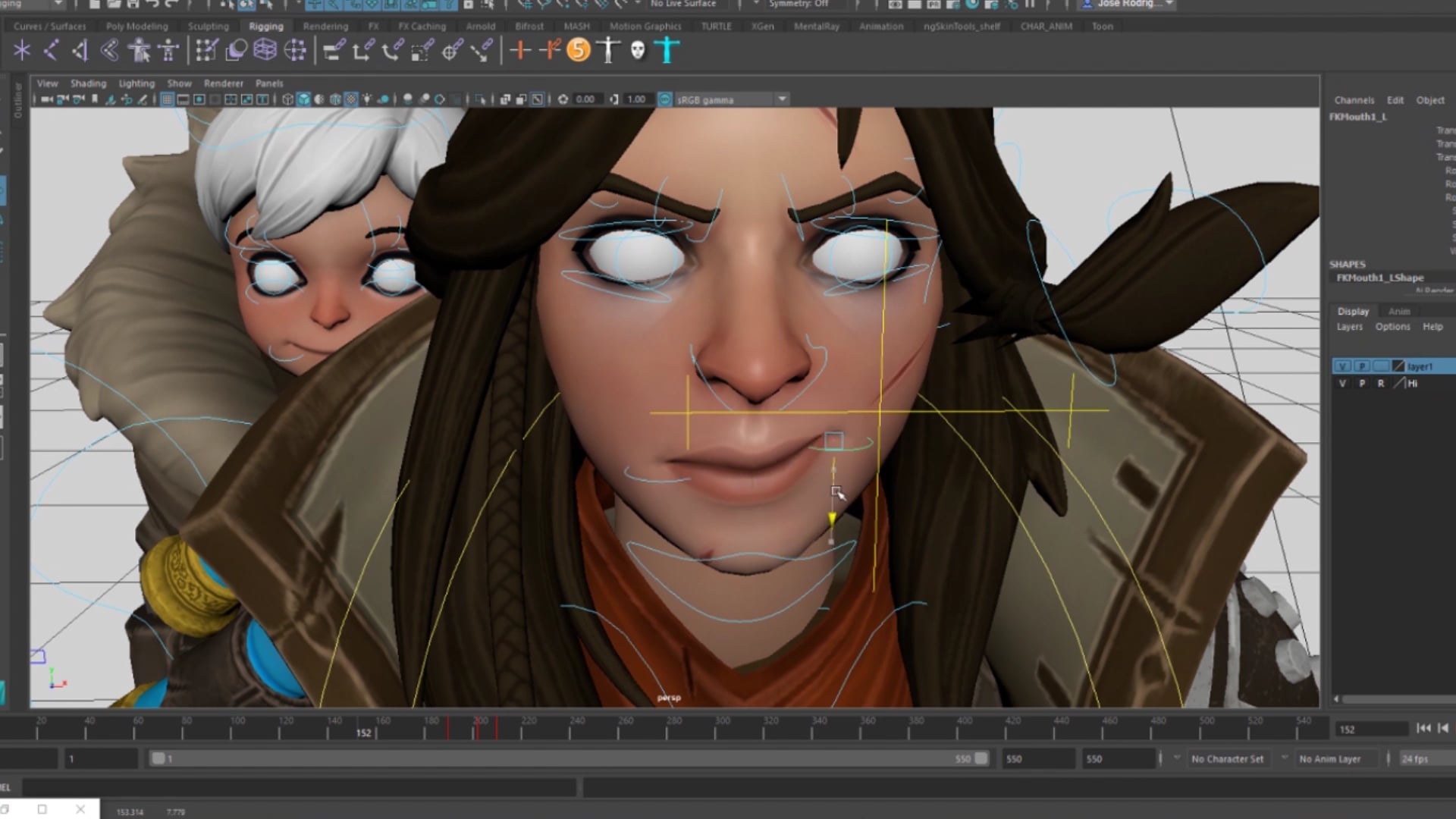
Task: Open the viewport Shading menu
Action: pos(88,83)
